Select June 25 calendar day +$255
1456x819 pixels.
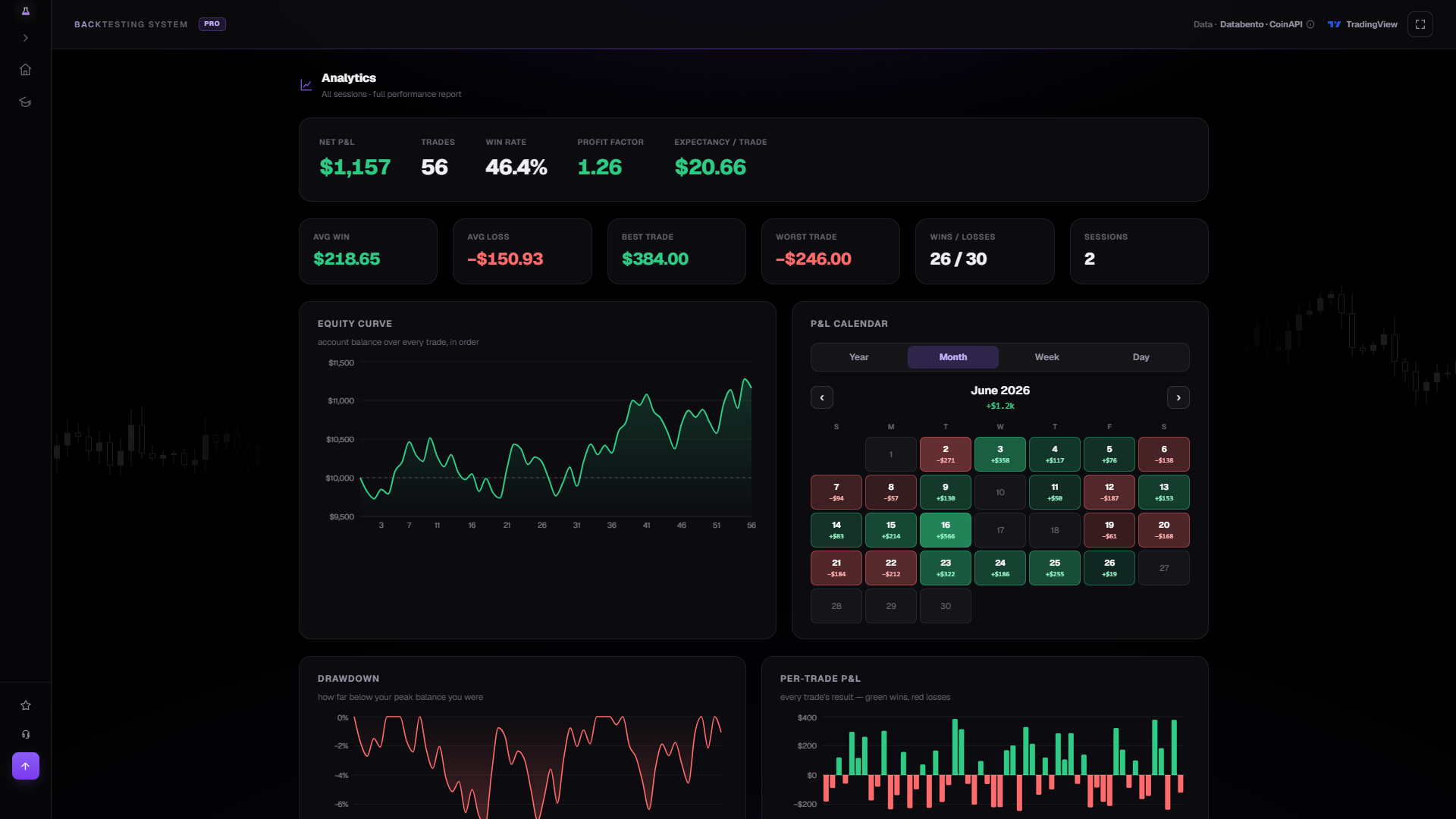(1055, 568)
